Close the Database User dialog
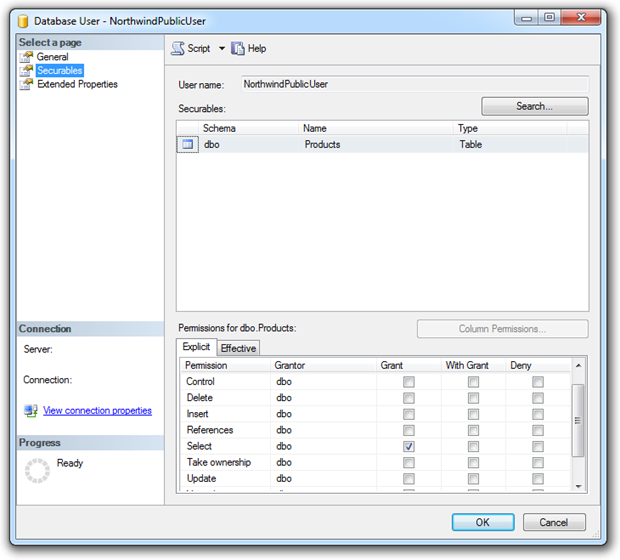Screen dimensions: 620x560 tap(580, 17)
